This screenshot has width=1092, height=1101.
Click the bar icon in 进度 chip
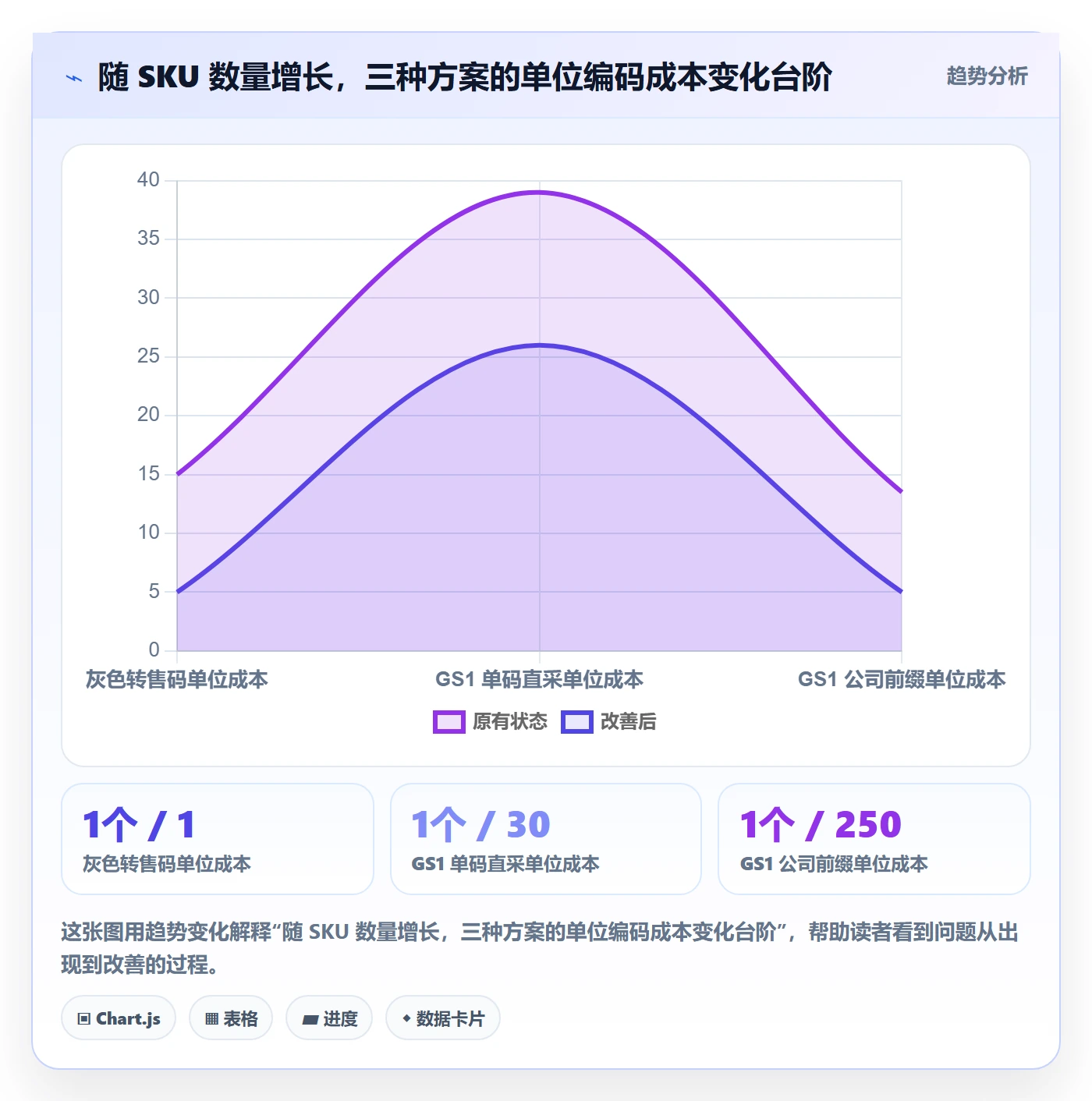(310, 1020)
